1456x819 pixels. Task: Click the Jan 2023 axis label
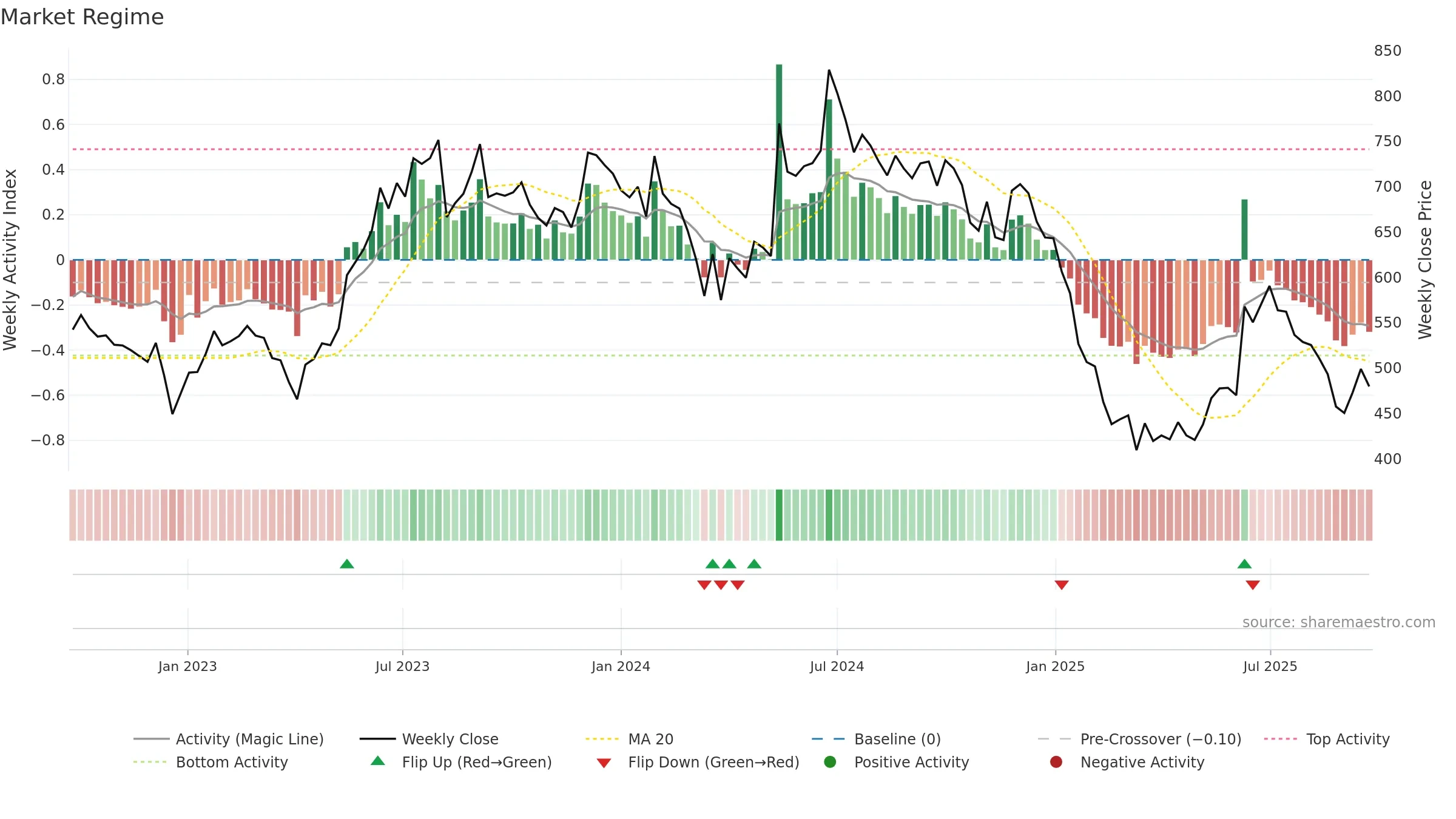(x=187, y=666)
